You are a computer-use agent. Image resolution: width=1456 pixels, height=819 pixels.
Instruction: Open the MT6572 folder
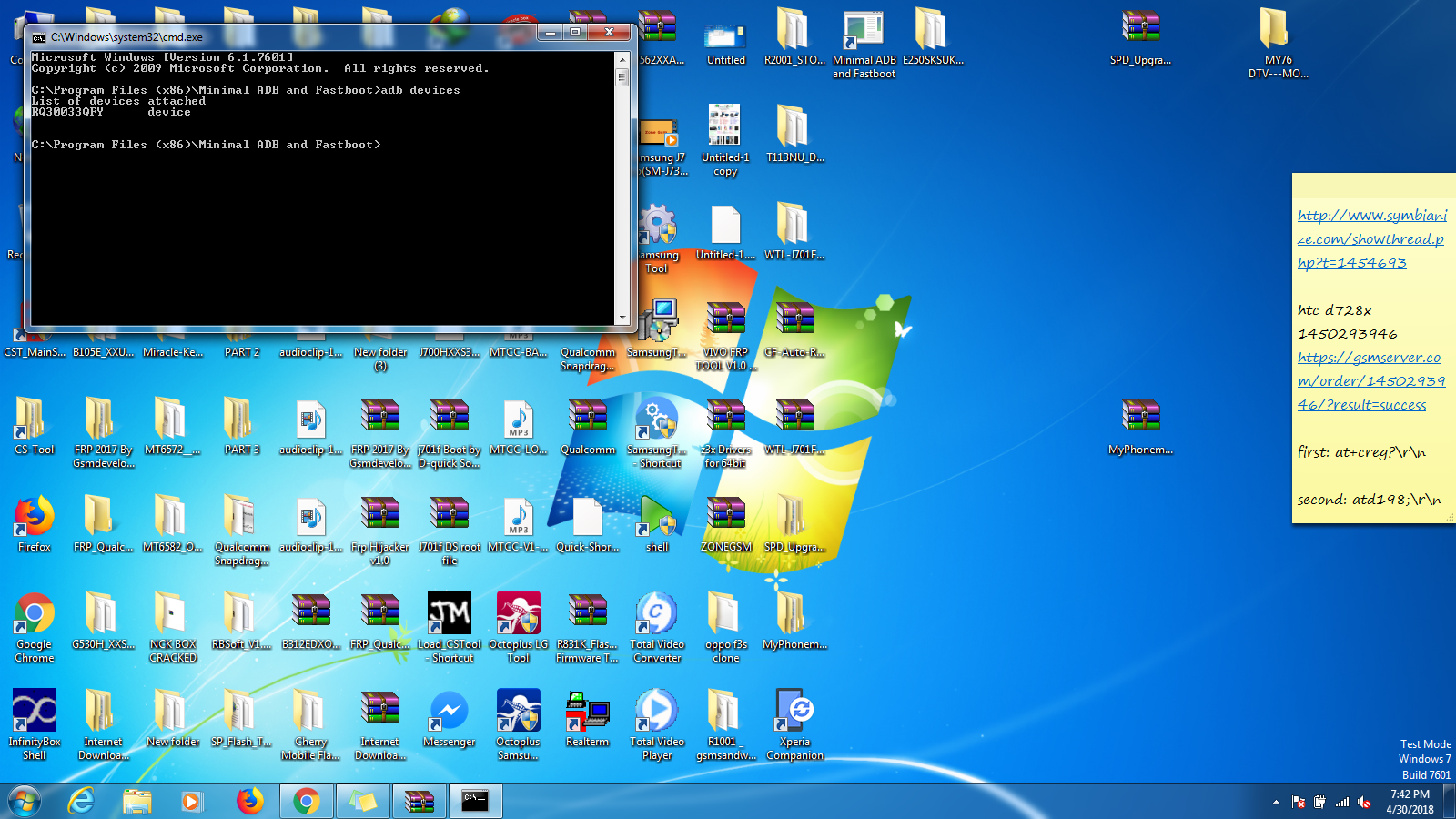[172, 427]
